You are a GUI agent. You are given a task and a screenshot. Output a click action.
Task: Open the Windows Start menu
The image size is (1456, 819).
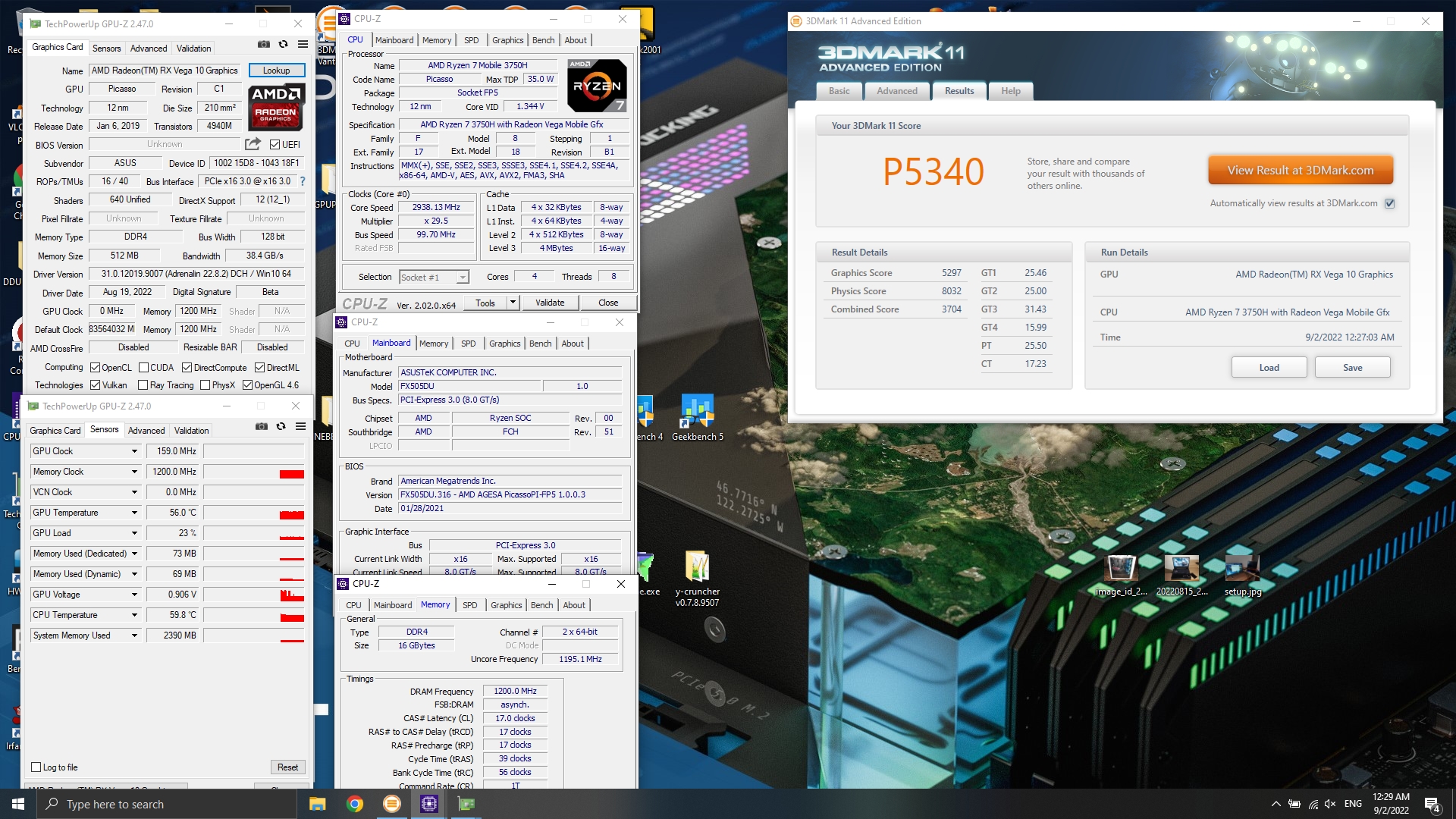pyautogui.click(x=18, y=804)
